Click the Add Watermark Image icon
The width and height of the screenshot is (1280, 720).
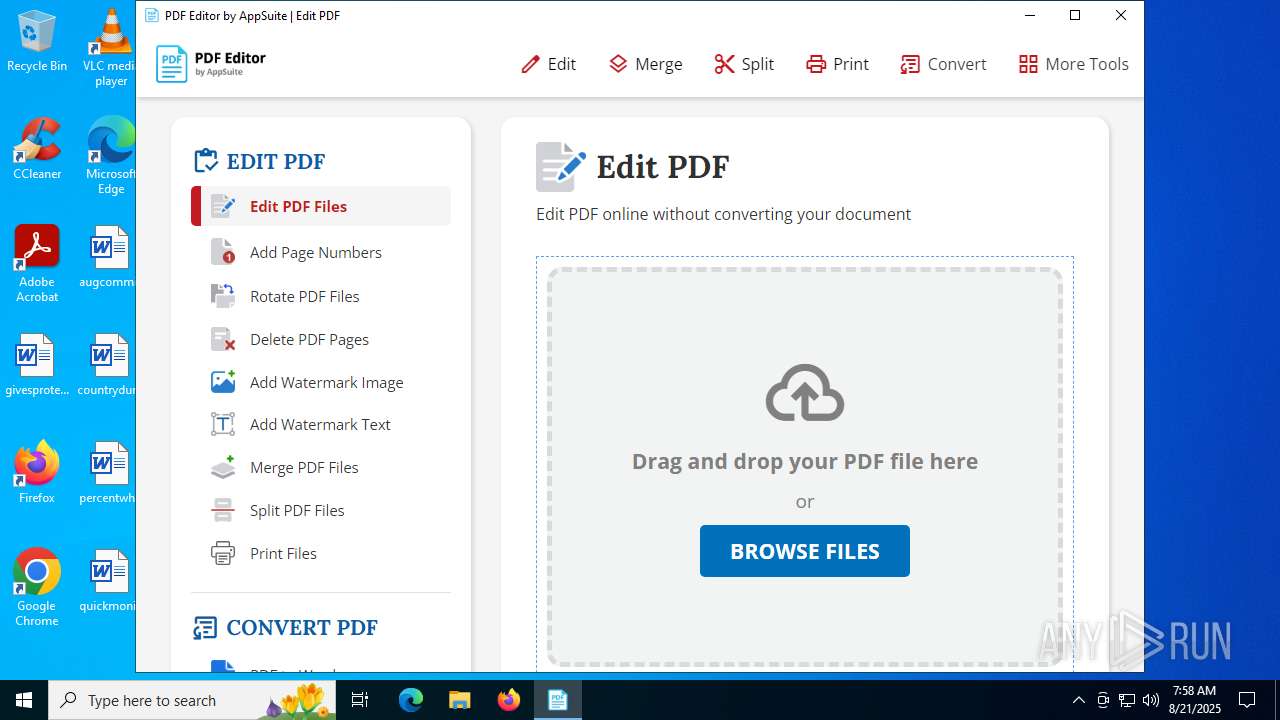click(223, 382)
